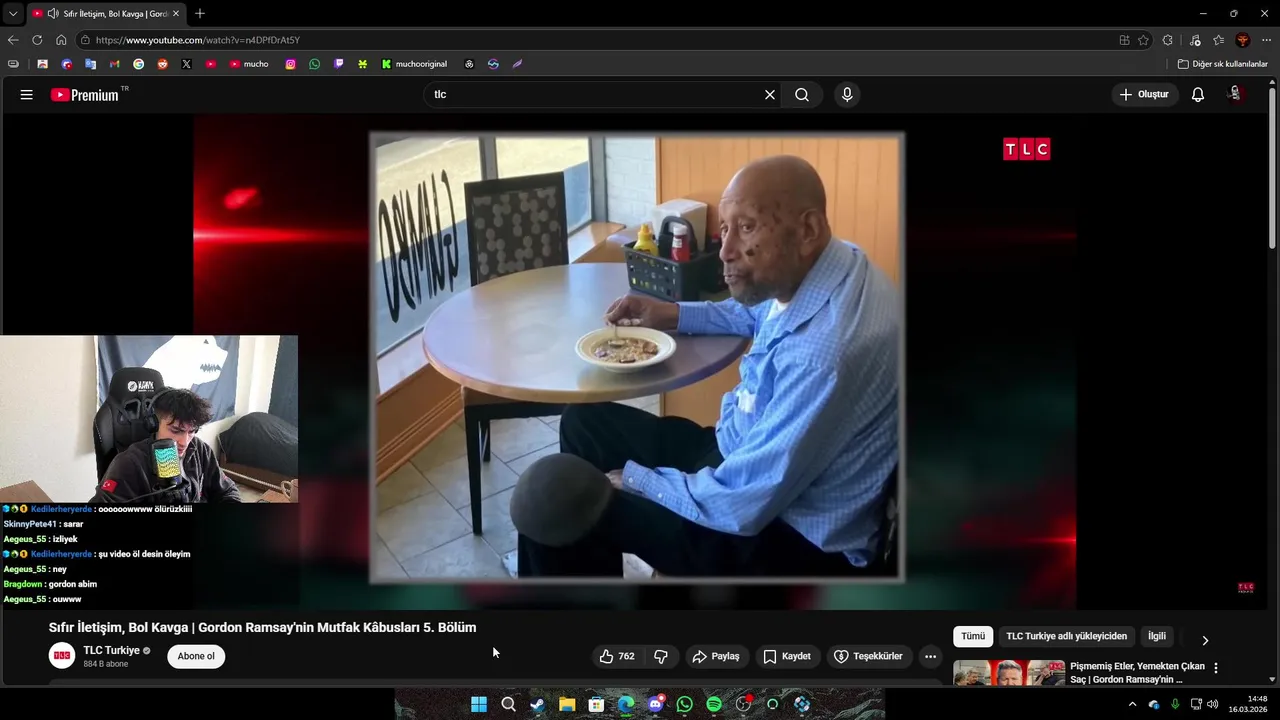Open the favorites list star icon
Screen dimensions: 1280x720
click(1218, 40)
